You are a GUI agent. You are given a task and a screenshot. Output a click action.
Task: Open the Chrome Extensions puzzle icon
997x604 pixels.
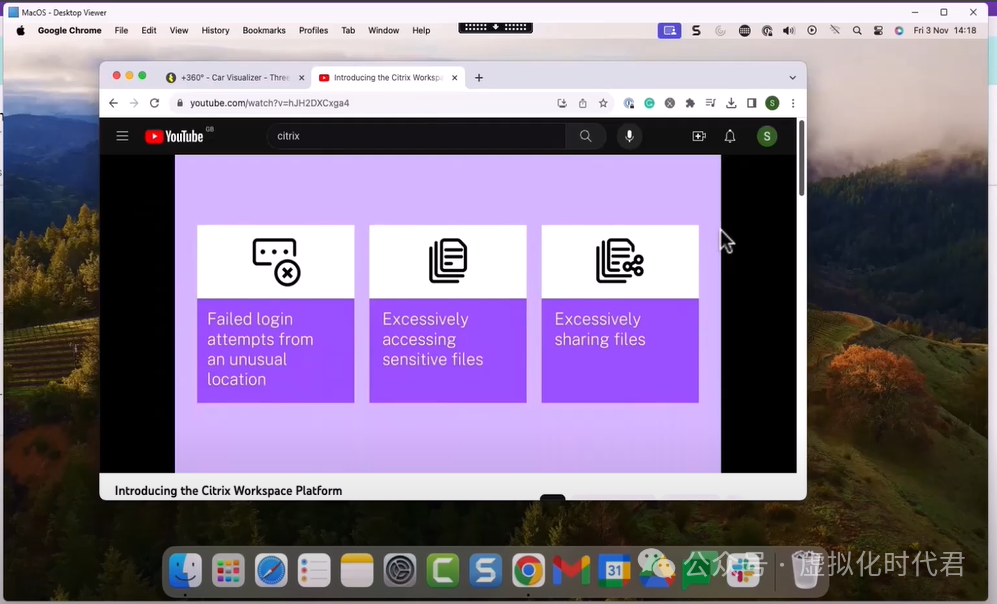click(690, 103)
